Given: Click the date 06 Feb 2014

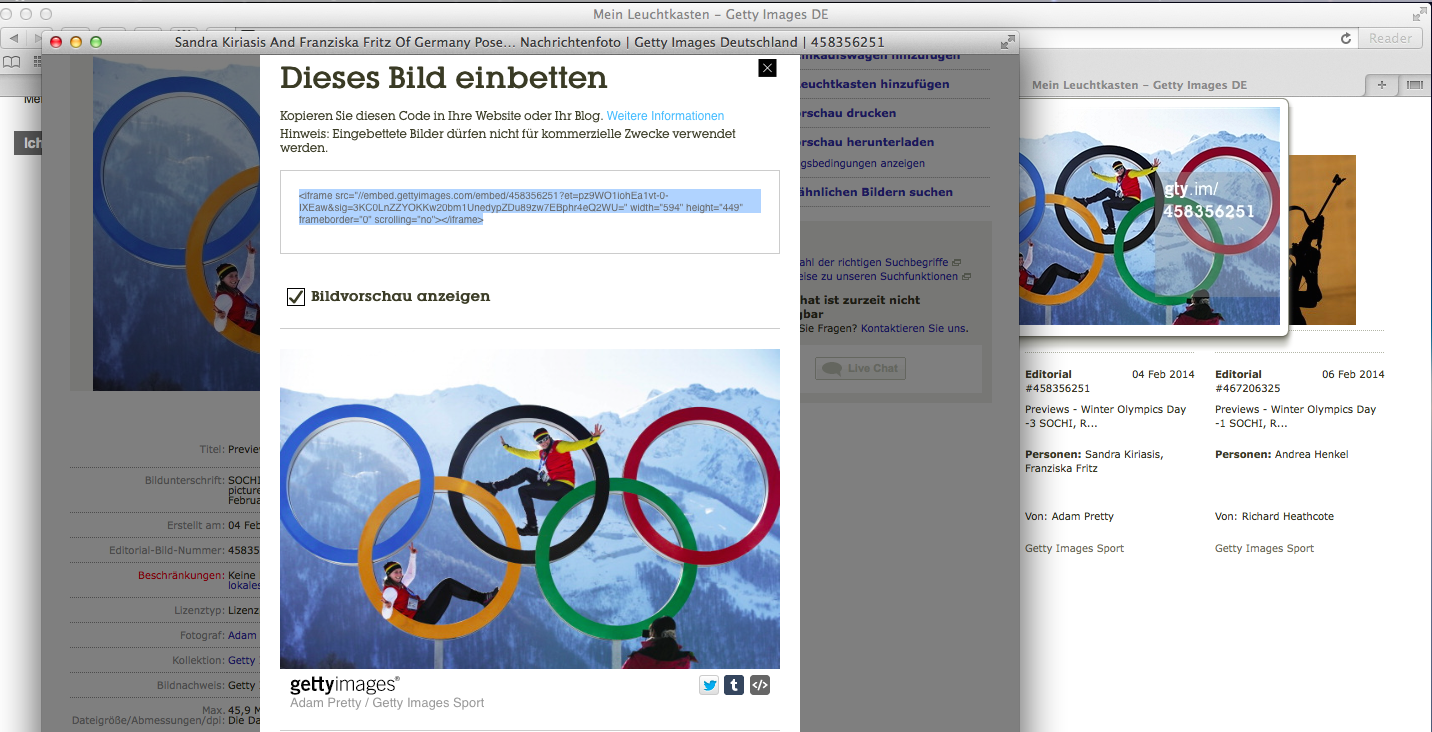Looking at the screenshot, I should coord(1353,374).
